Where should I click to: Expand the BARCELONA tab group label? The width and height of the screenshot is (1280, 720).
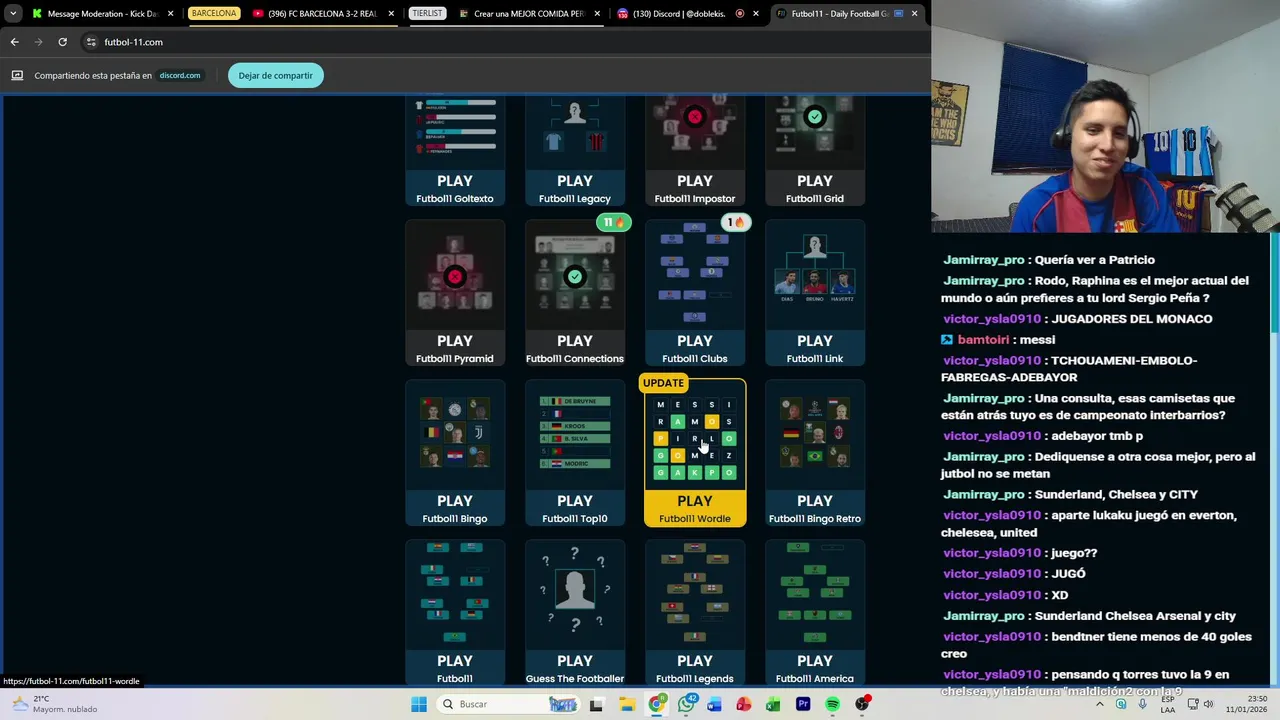point(214,14)
